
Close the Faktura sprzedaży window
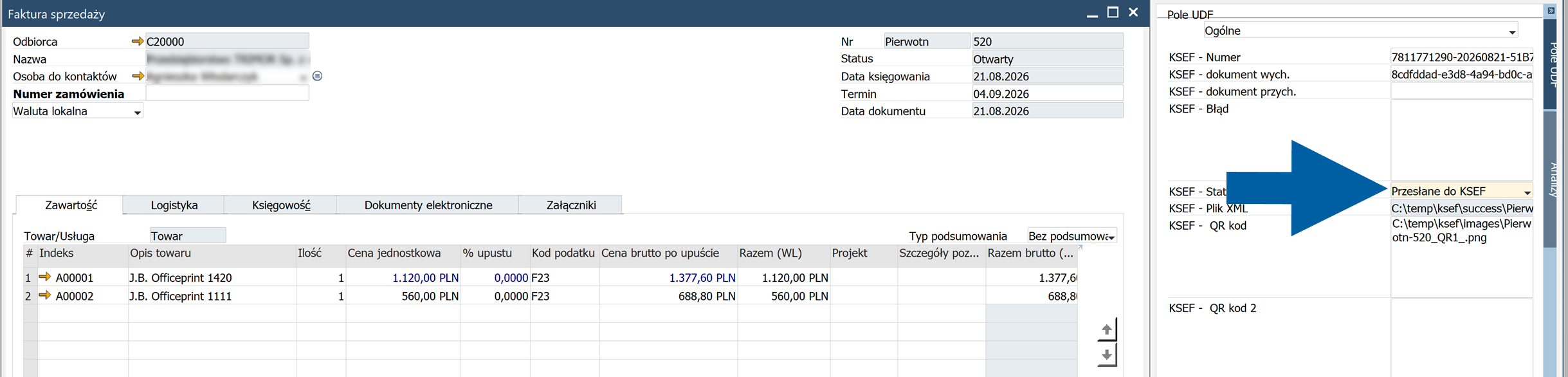coord(1133,12)
